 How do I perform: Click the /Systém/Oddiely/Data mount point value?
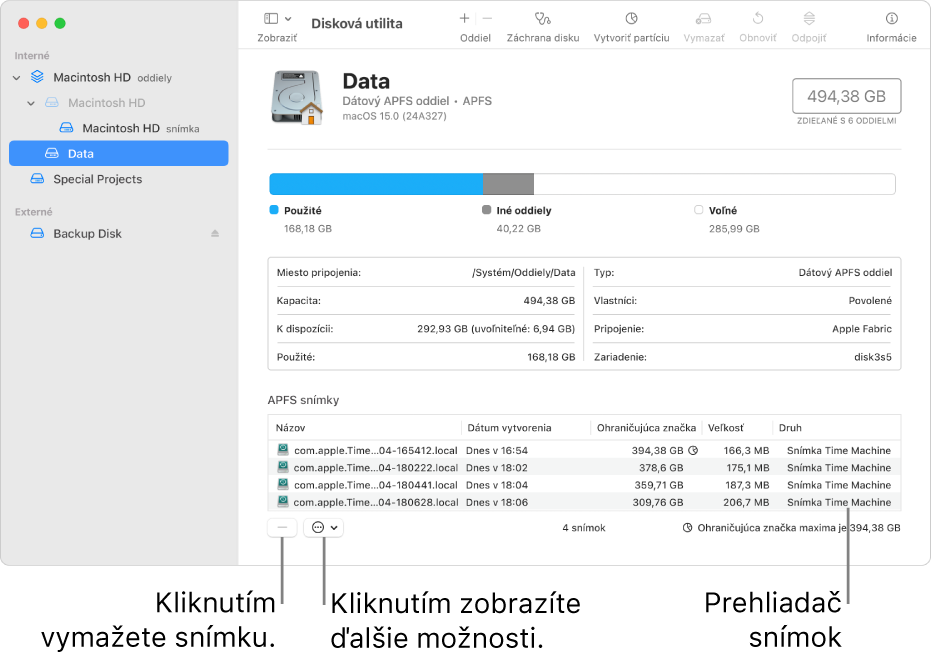coord(524,273)
